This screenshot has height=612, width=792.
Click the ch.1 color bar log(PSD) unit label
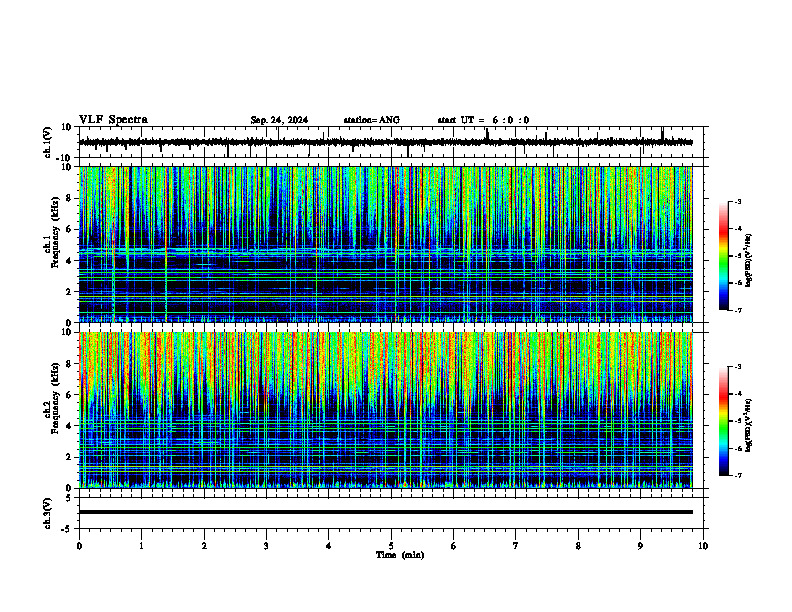[749, 260]
